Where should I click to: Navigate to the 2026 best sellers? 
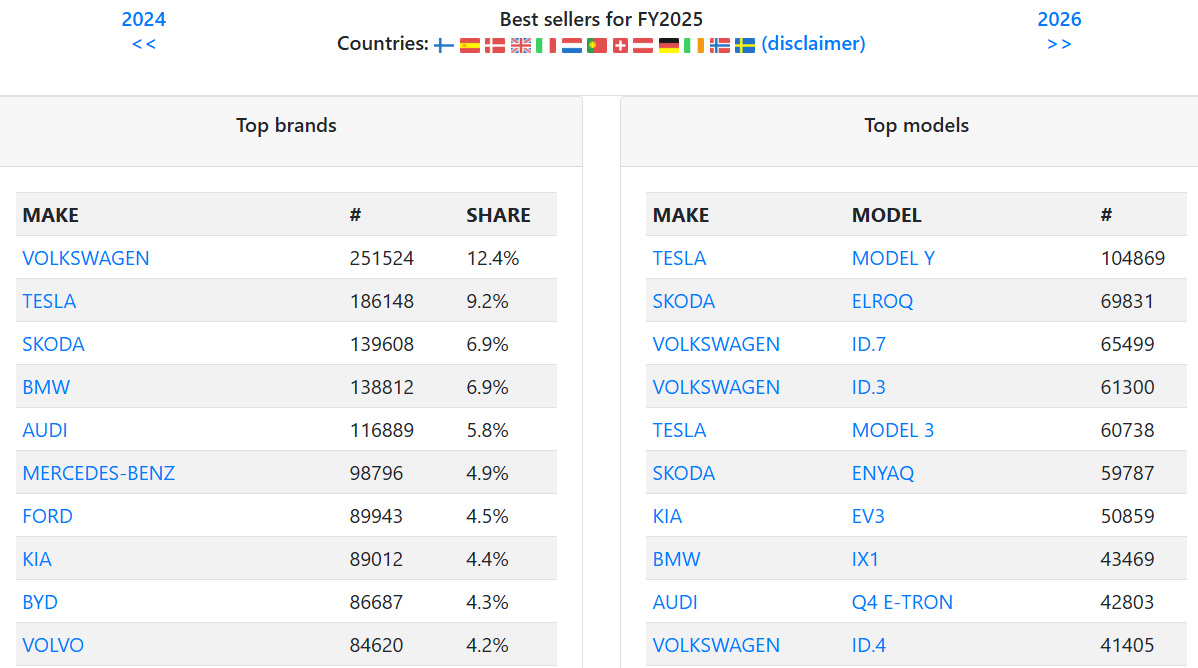1059,19
